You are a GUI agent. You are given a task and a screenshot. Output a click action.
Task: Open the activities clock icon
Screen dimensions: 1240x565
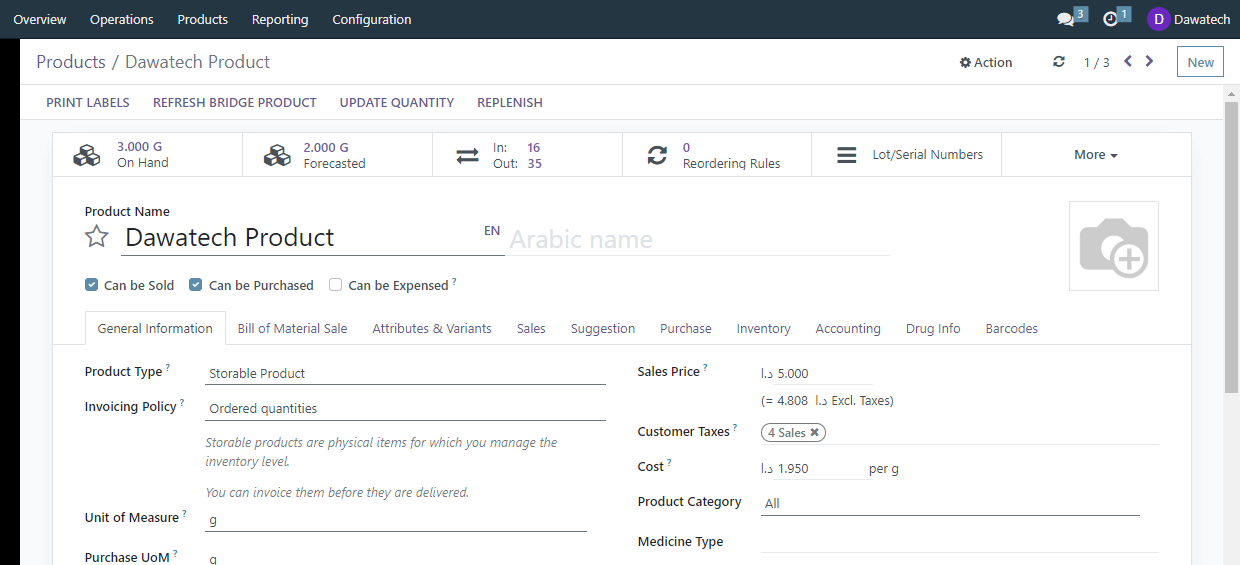point(1110,19)
